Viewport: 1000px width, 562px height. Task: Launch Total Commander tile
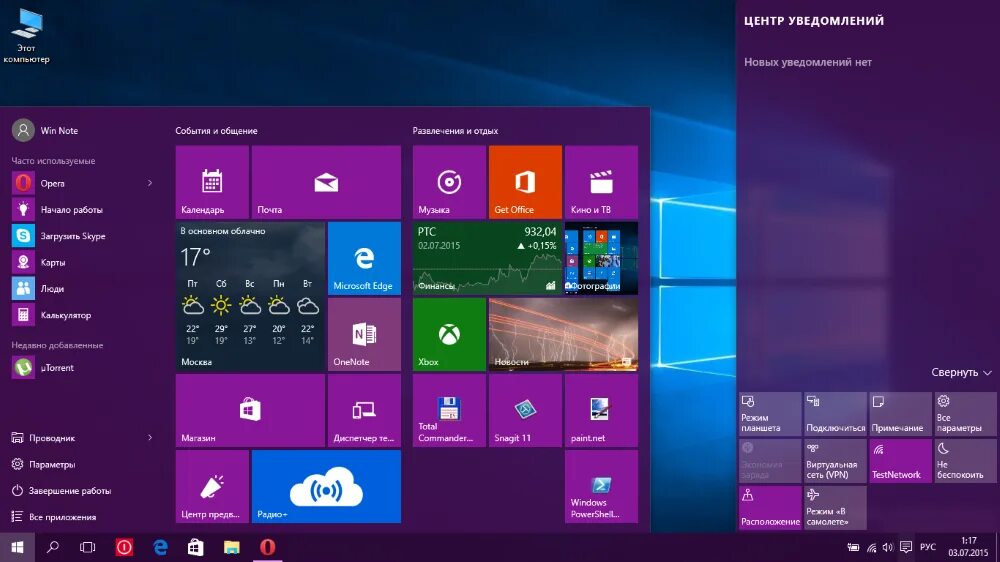[x=449, y=410]
